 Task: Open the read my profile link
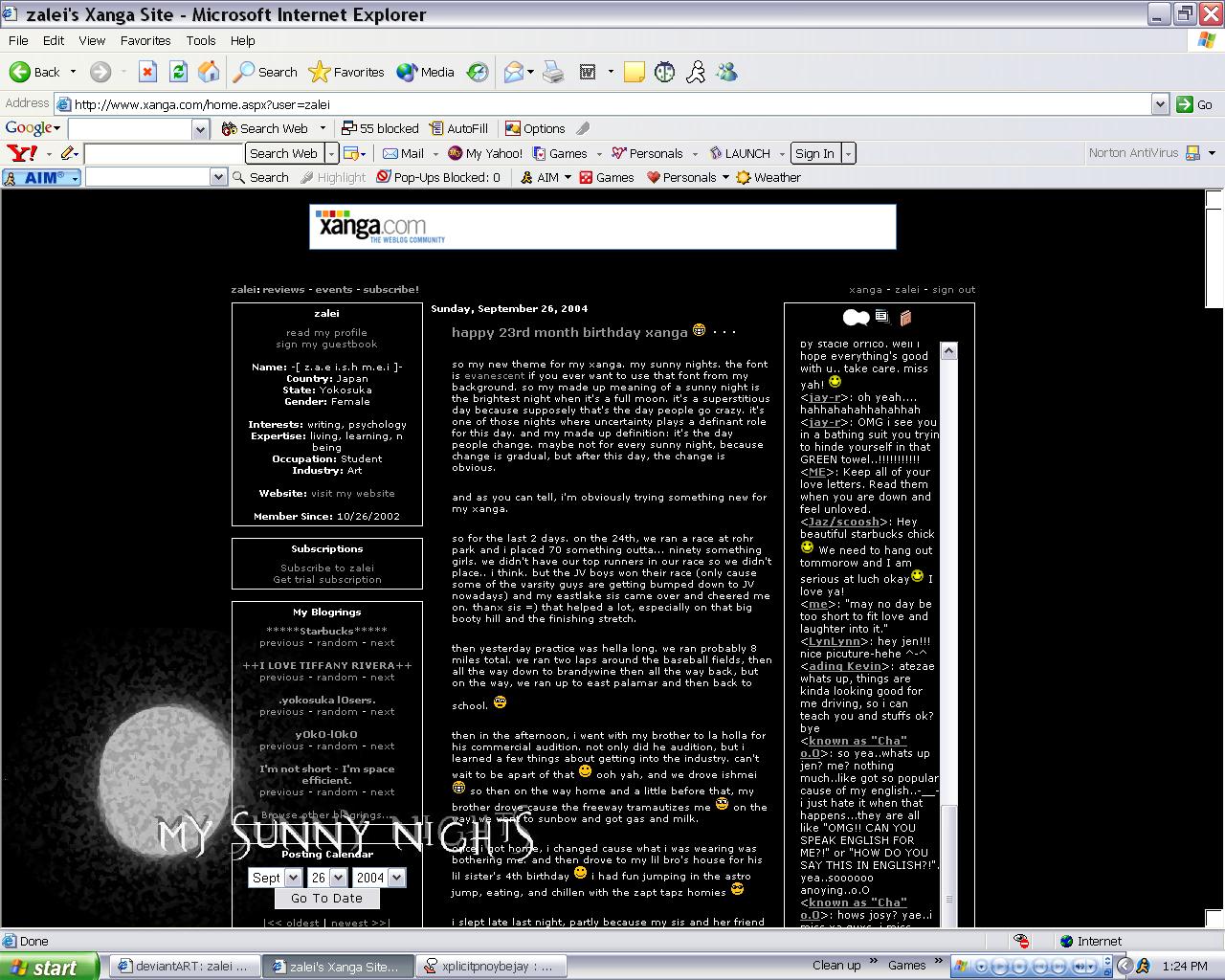coord(326,333)
